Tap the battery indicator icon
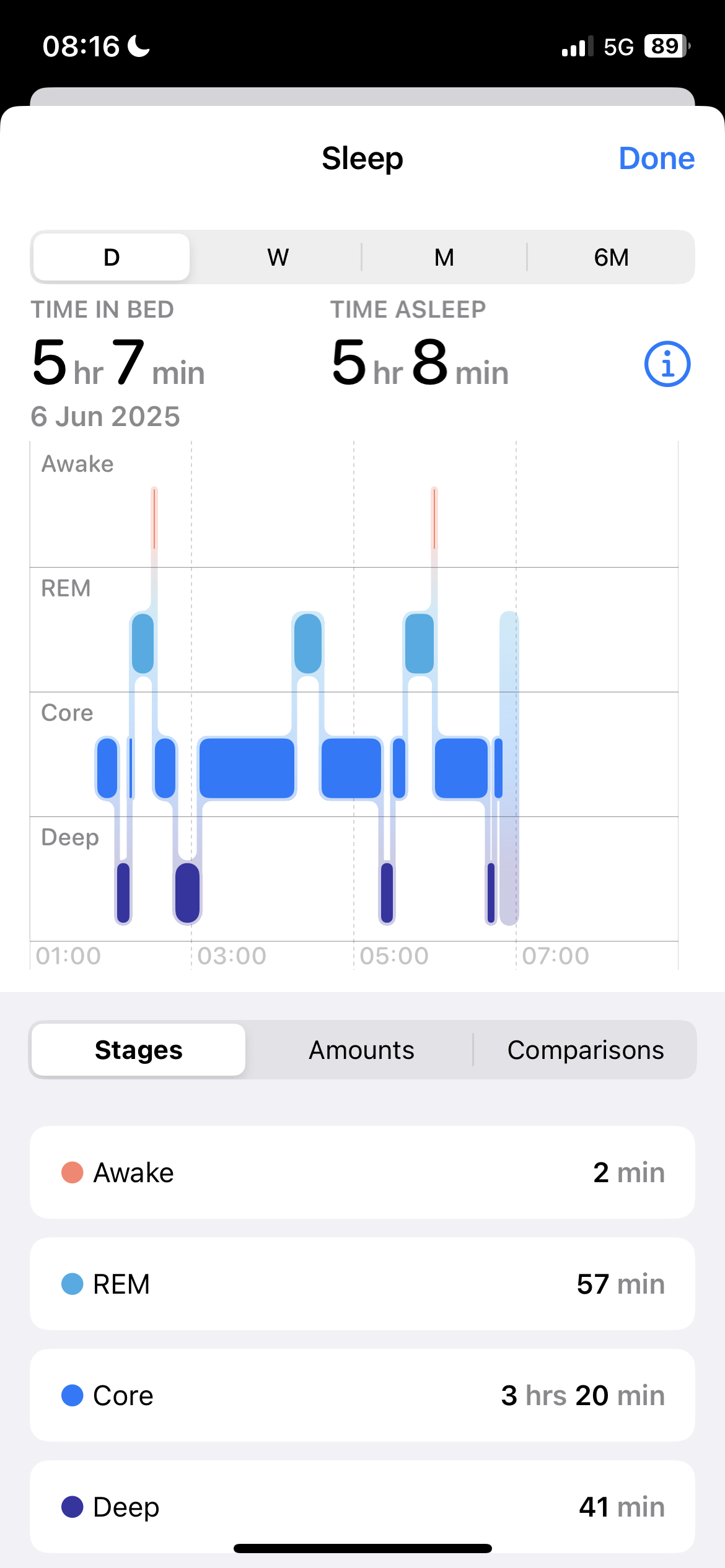Image resolution: width=725 pixels, height=1568 pixels. coord(666,46)
